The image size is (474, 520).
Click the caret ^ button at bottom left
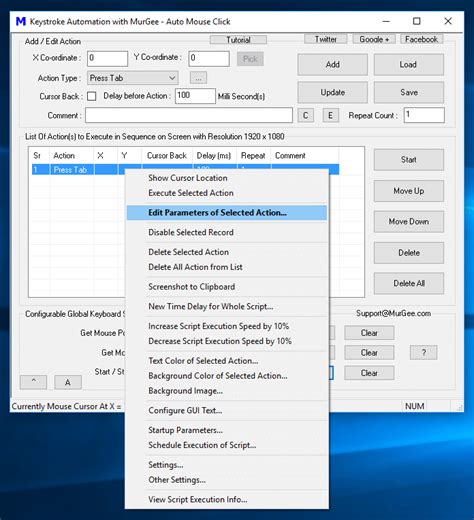[33, 382]
